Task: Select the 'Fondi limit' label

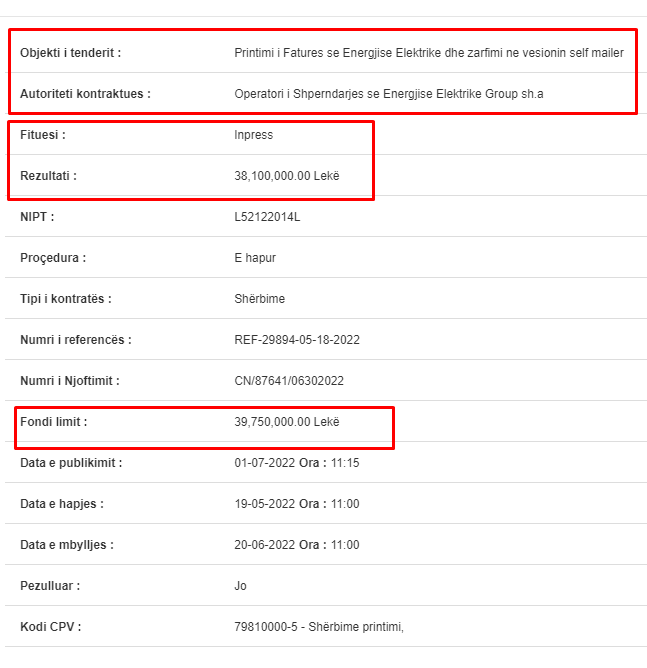Action: pos(54,422)
